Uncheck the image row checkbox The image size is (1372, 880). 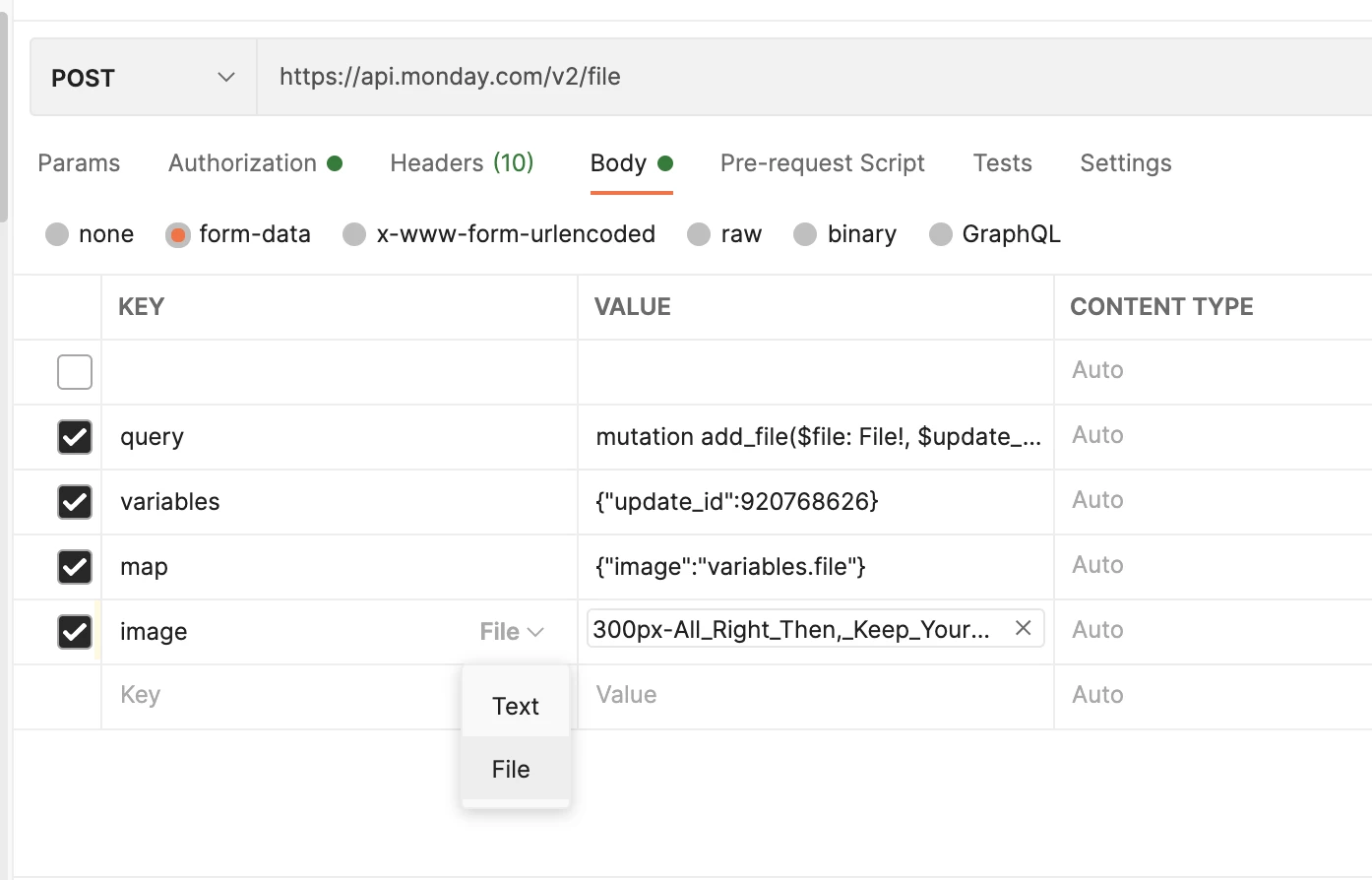coord(75,632)
